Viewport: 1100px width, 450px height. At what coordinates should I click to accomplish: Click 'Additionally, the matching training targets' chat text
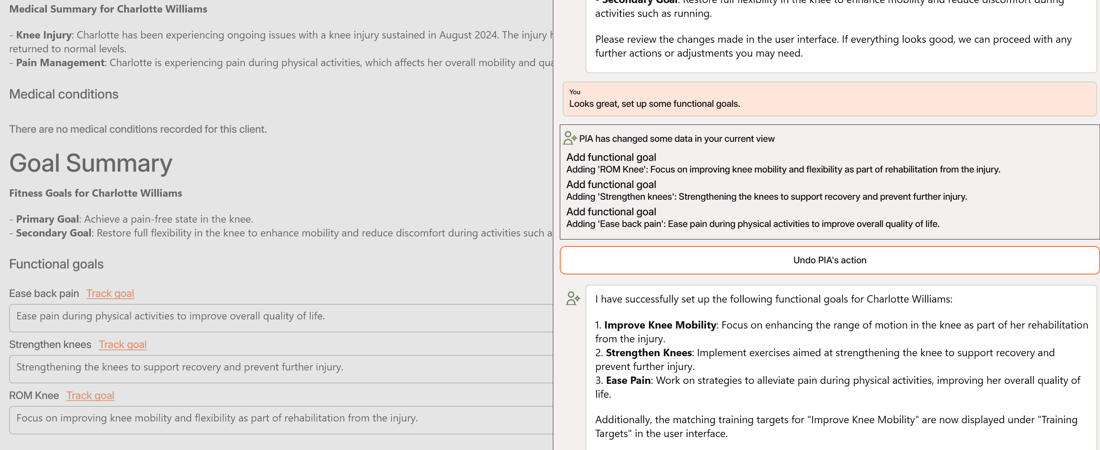click(x=836, y=427)
